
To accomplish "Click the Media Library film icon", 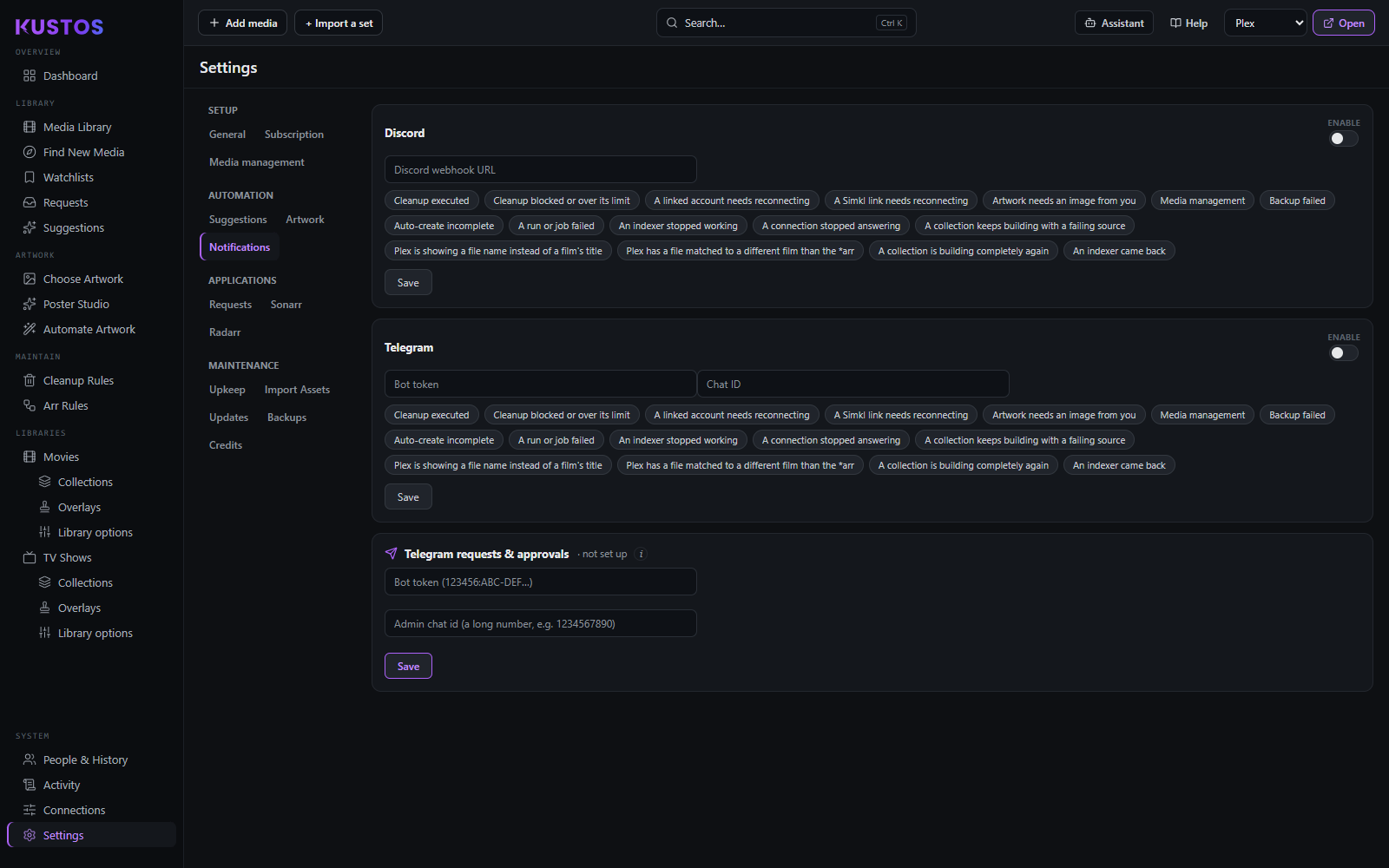I will pyautogui.click(x=30, y=127).
